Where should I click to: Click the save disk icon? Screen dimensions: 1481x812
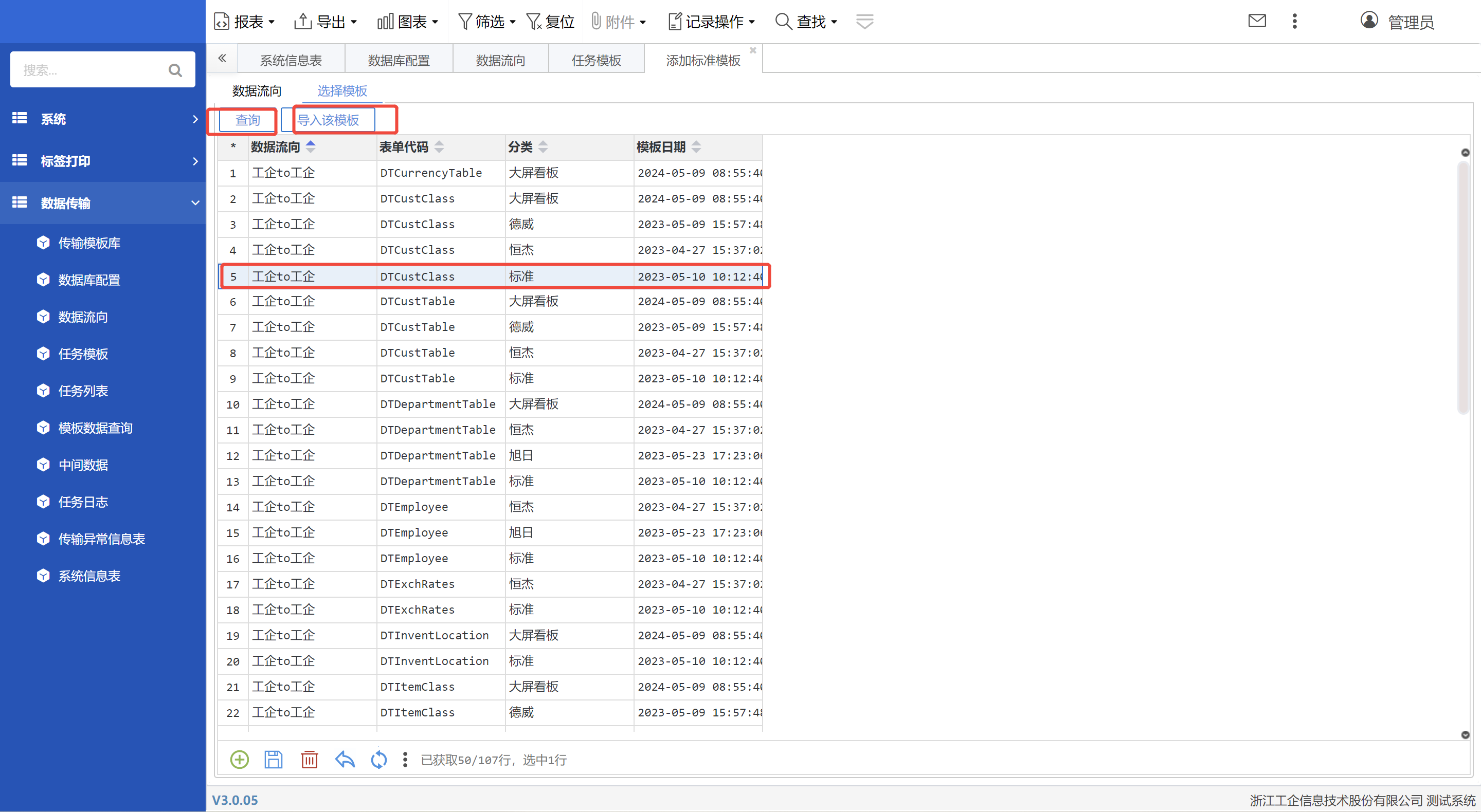[x=273, y=759]
